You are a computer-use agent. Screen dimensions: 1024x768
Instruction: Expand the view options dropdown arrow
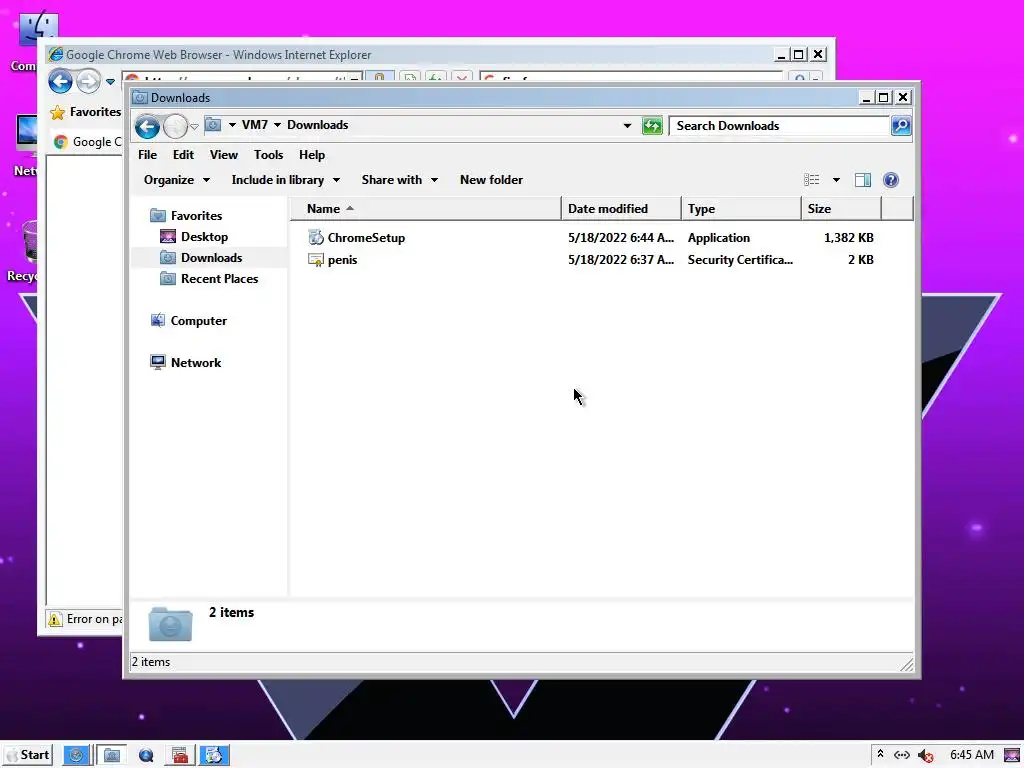pos(836,180)
